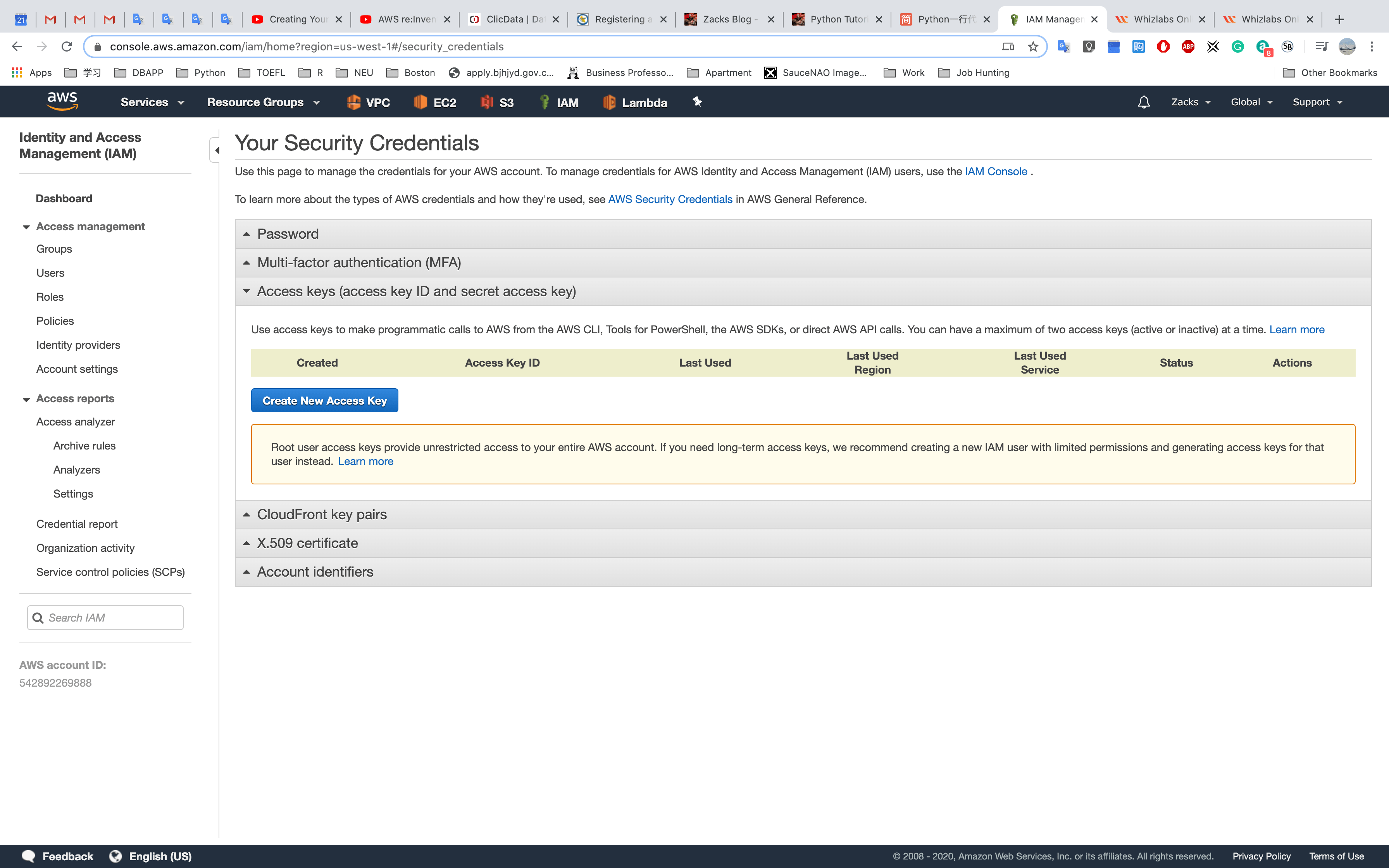
Task: Open the Global region dropdown
Action: (x=1251, y=102)
